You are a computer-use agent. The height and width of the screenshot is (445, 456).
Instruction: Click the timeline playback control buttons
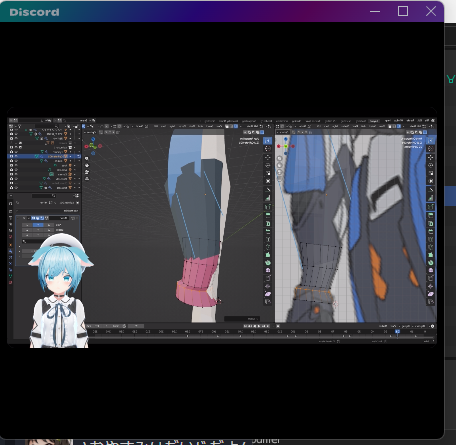(257, 326)
